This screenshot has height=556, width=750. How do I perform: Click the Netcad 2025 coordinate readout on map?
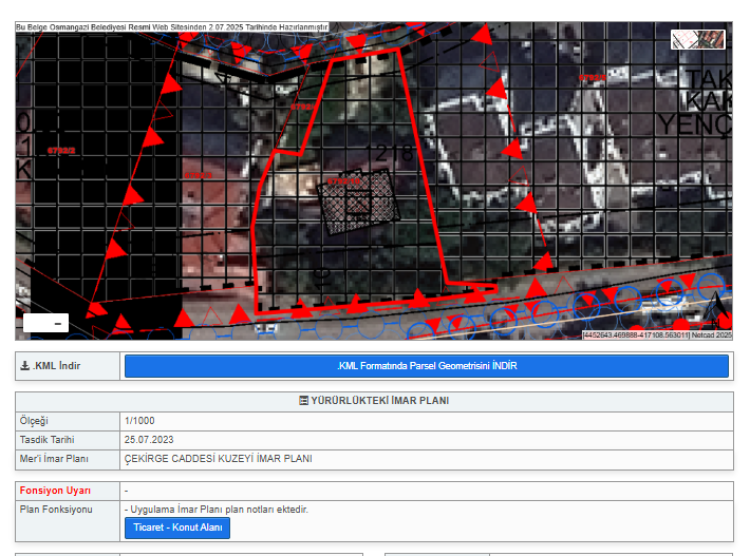[x=656, y=335]
